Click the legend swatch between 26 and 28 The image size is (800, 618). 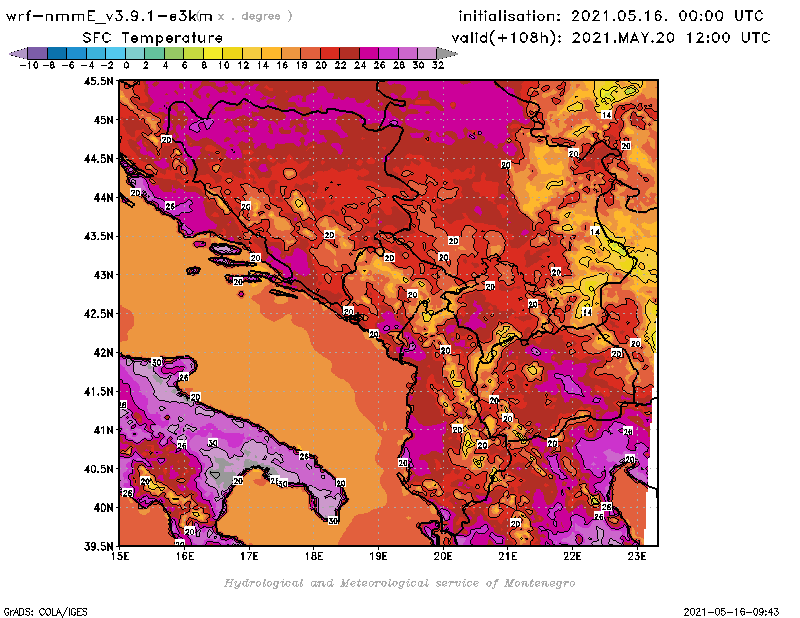click(388, 53)
